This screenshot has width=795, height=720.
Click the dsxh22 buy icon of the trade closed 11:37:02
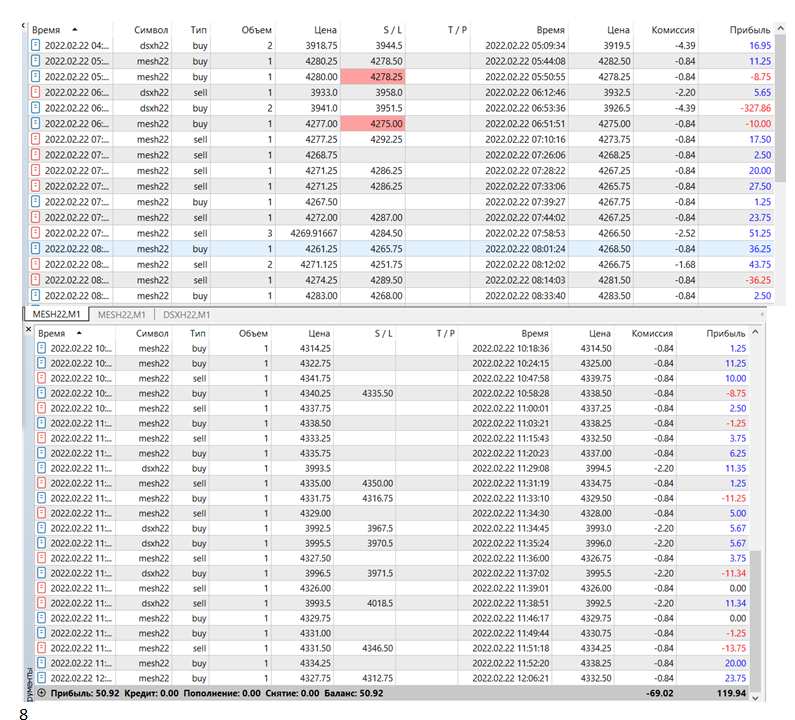[42, 573]
